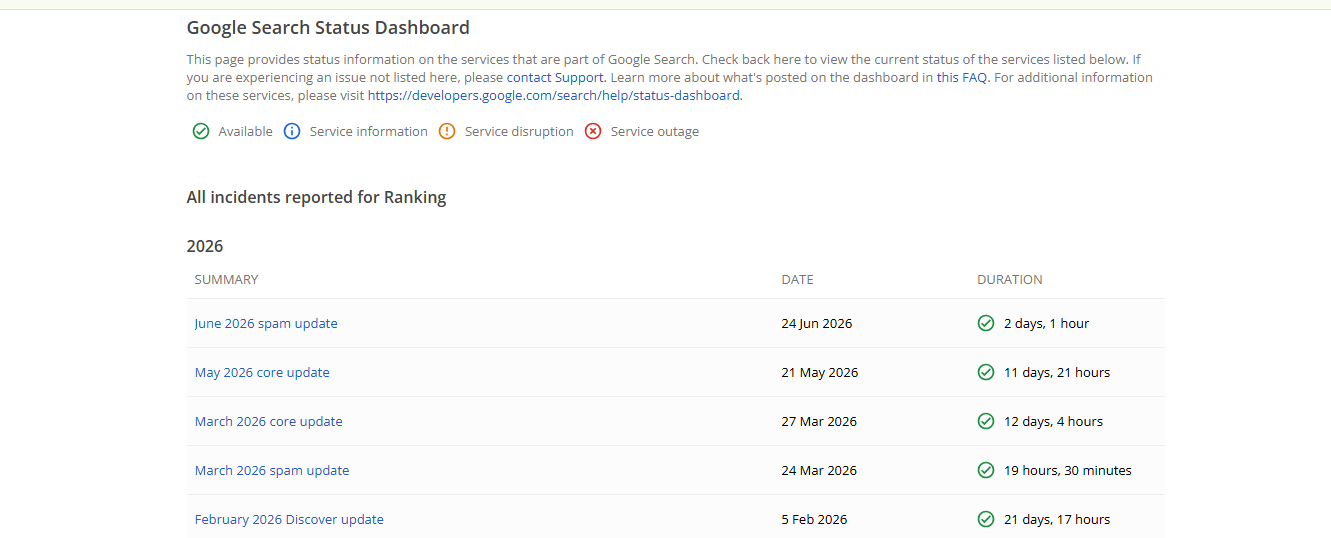Follow the developers.google.com status-dashboard URL

[x=554, y=95]
